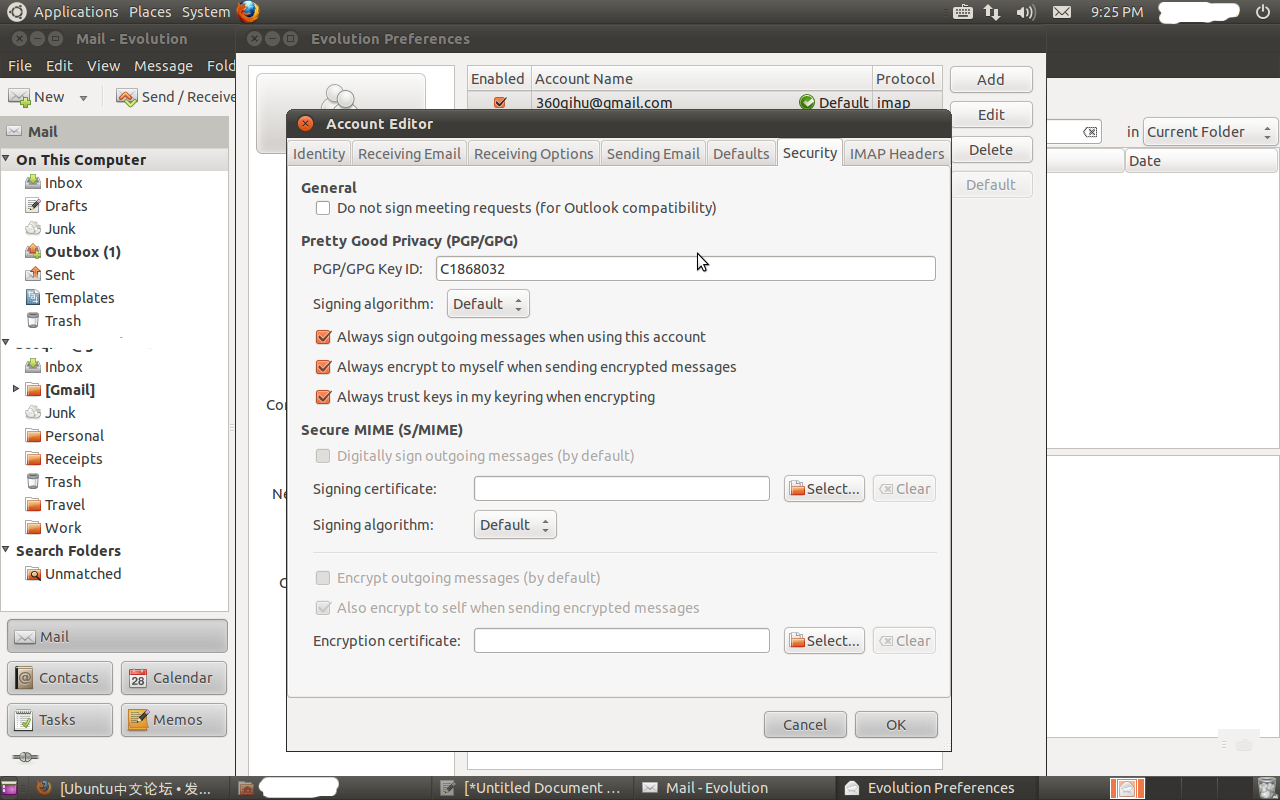Open the messaging envelope indicator
Screen dimensions: 1280x800
(x=1062, y=12)
